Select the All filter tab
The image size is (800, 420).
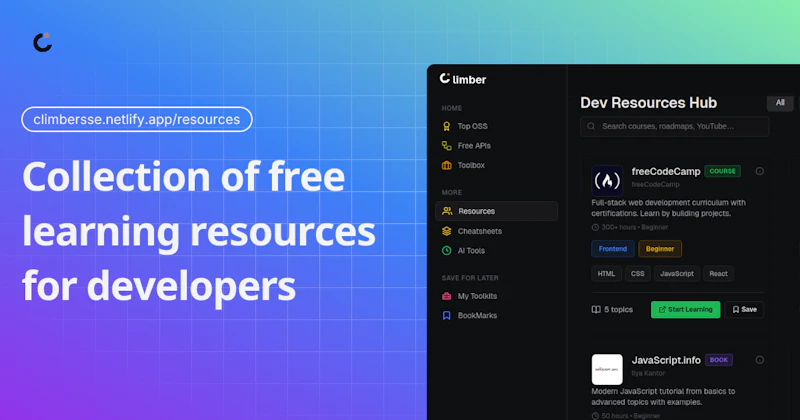(780, 103)
